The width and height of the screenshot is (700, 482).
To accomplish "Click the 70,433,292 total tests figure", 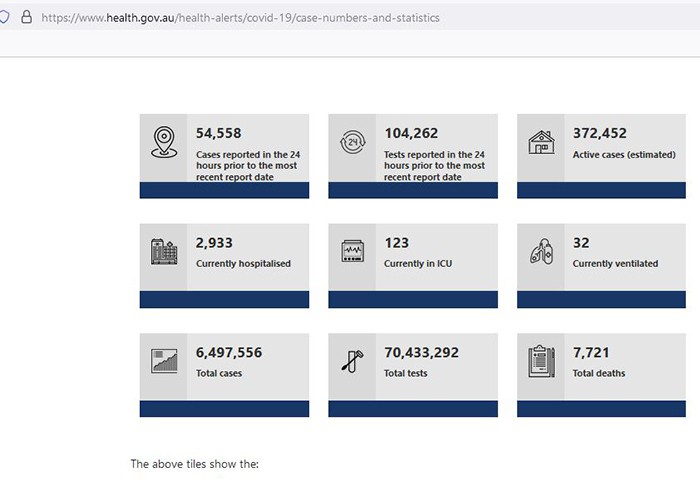I will (421, 352).
